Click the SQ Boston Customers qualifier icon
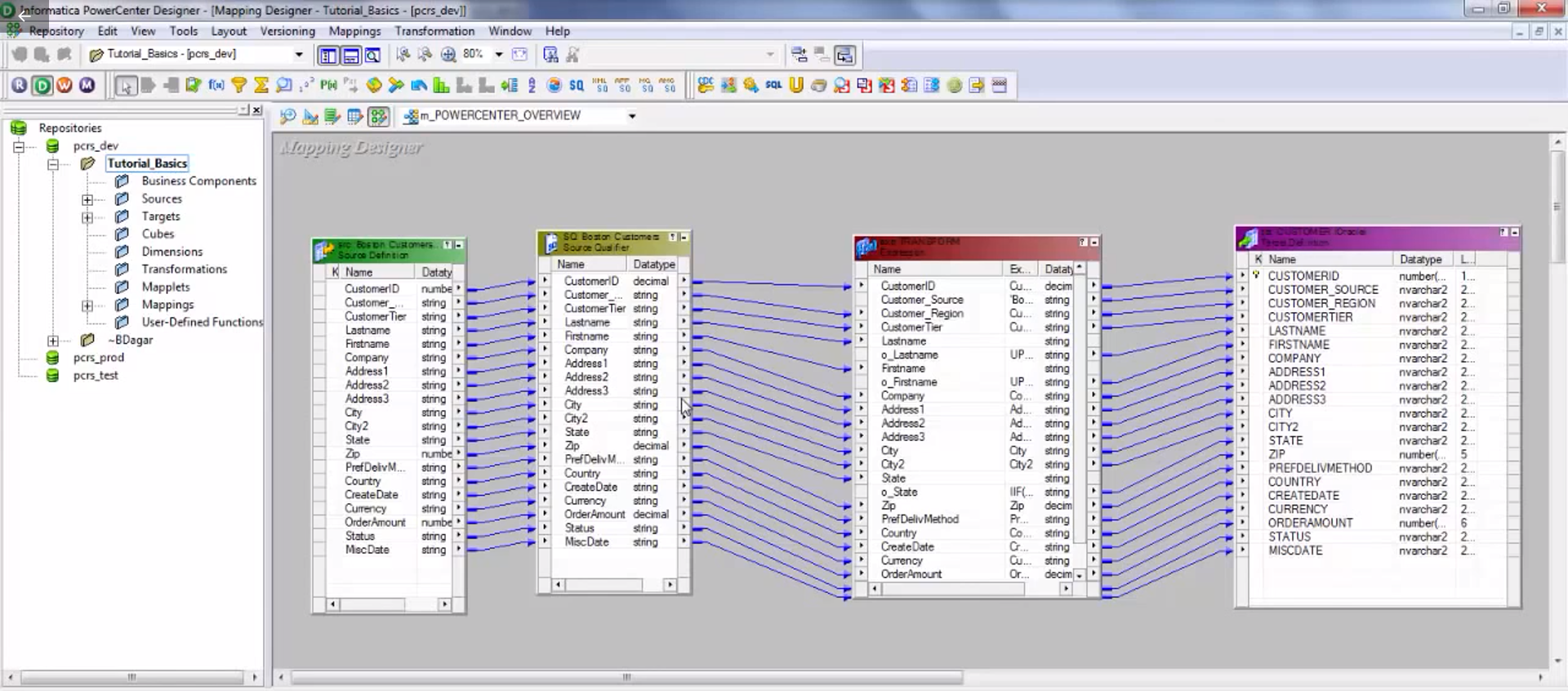The image size is (1568, 691). (x=551, y=243)
